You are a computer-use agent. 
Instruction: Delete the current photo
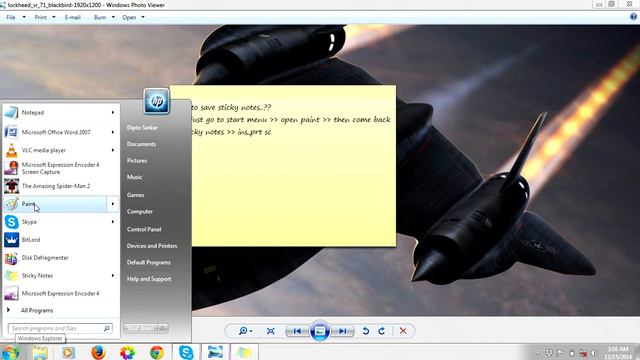coord(403,331)
